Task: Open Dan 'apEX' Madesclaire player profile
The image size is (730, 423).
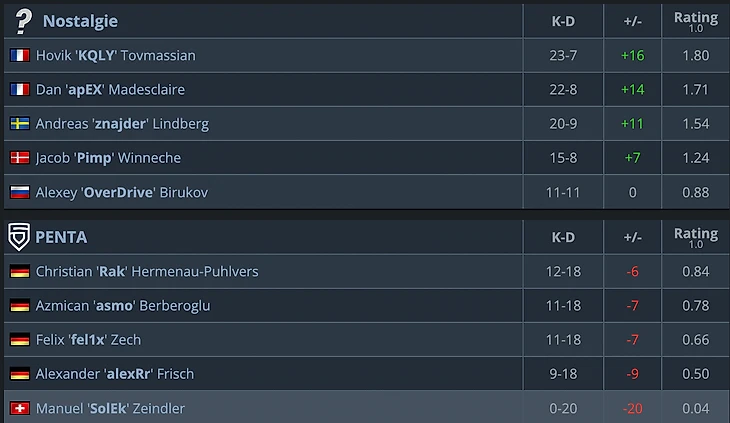Action: pos(110,89)
